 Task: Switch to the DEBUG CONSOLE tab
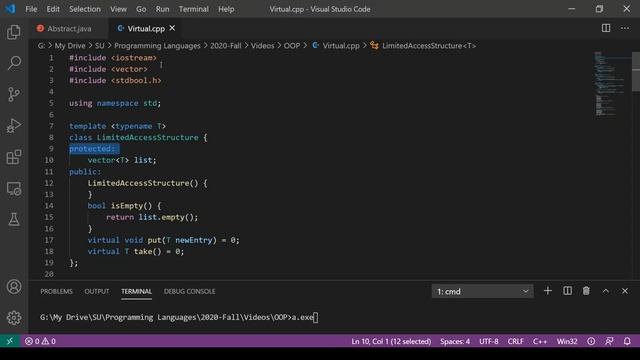pos(189,291)
